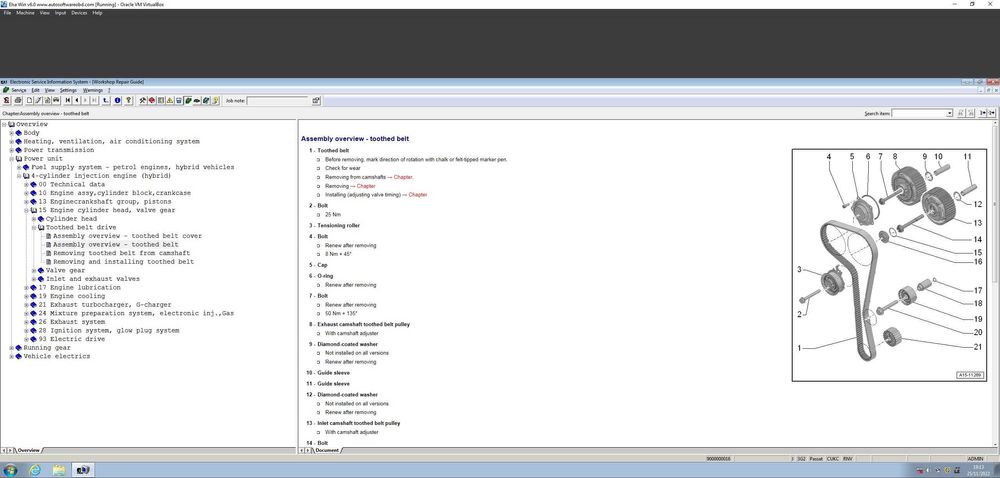The image size is (1000, 478).
Task: Expand Fuel supply system petrol engines node
Action: tap(19, 167)
